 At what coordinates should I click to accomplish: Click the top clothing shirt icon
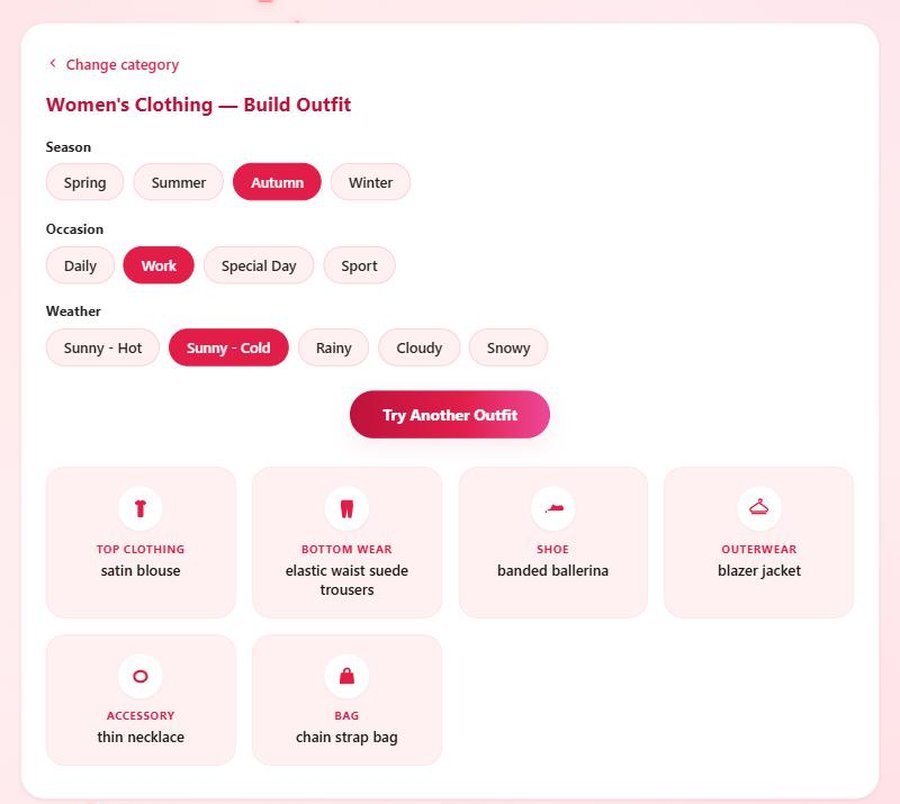click(x=141, y=508)
